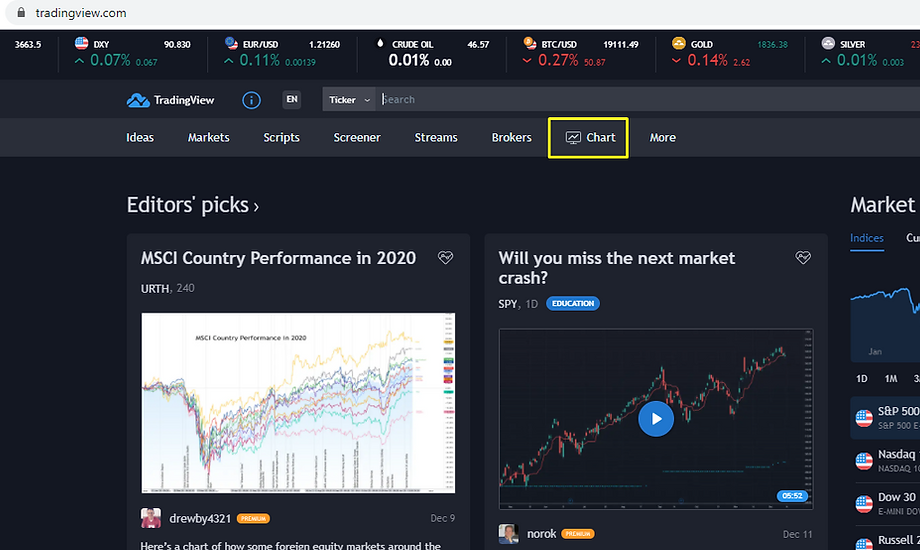Viewport: 920px width, 550px height.
Task: Open the Scripts menu
Action: pyautogui.click(x=281, y=137)
